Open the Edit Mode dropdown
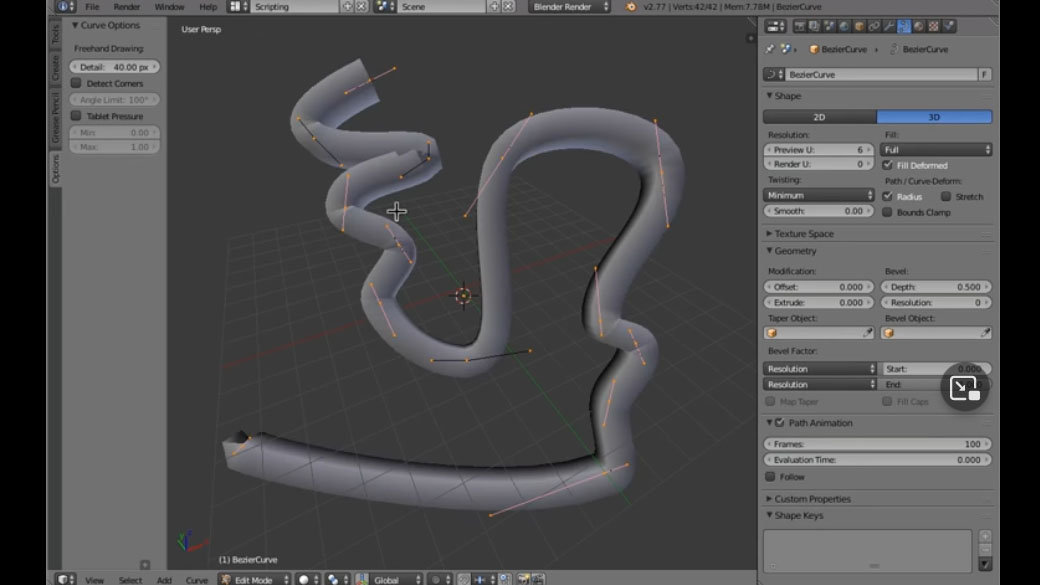 pos(252,579)
